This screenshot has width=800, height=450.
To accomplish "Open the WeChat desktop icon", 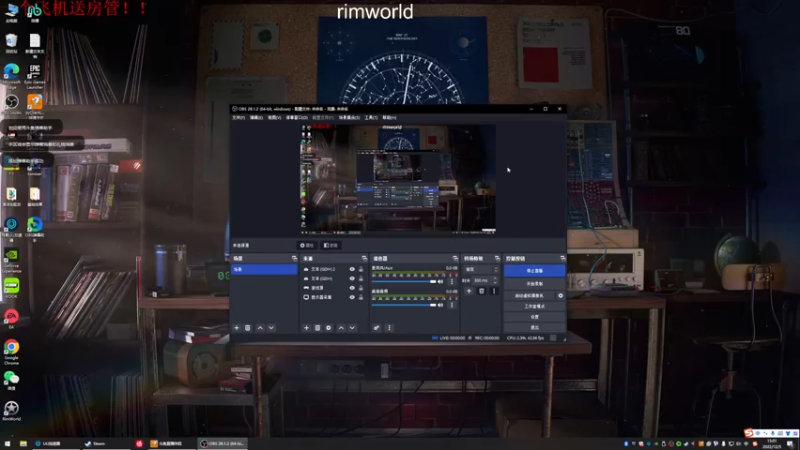I will 11,380.
